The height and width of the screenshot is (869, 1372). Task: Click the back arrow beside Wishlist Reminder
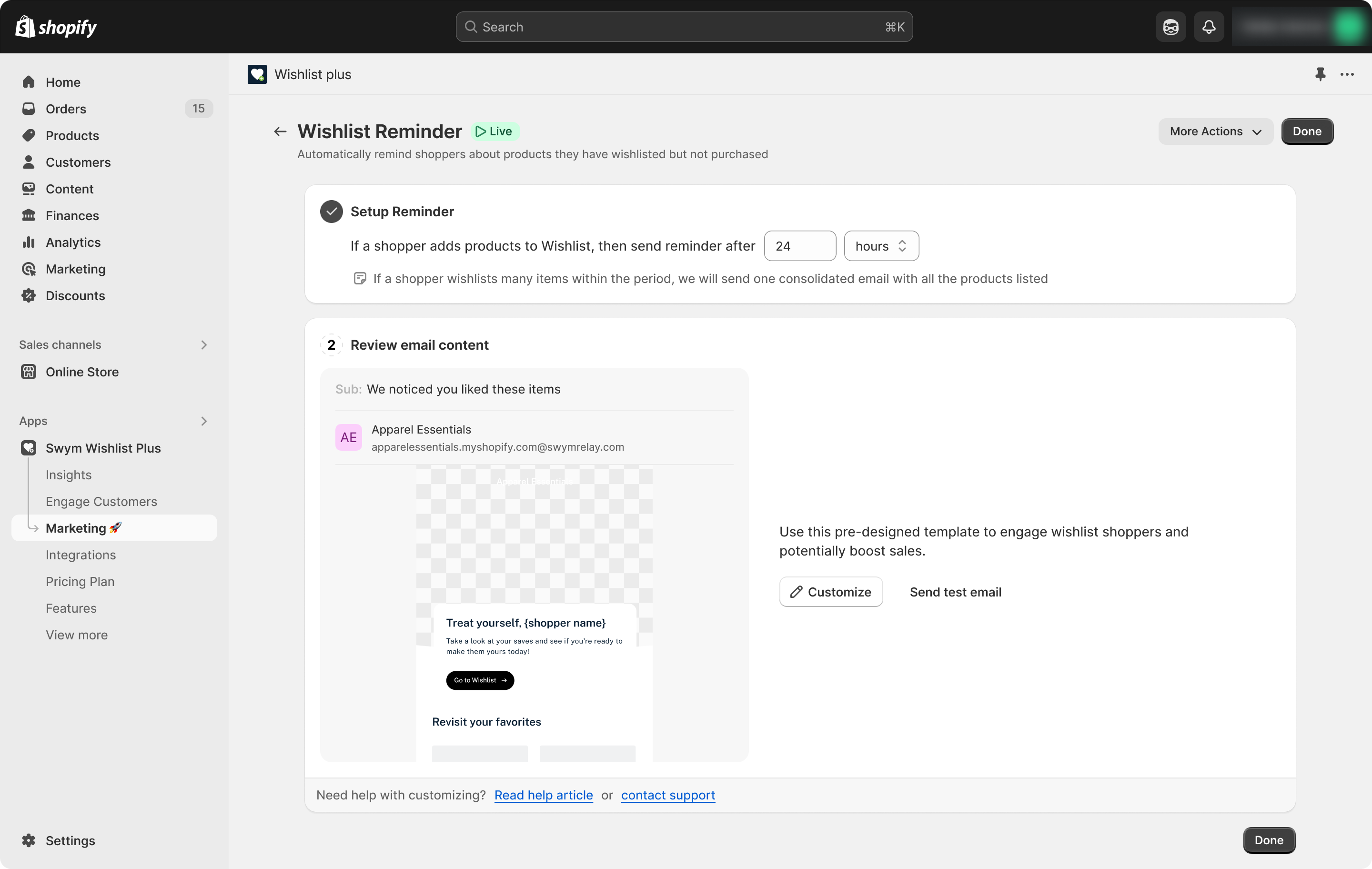coord(279,131)
